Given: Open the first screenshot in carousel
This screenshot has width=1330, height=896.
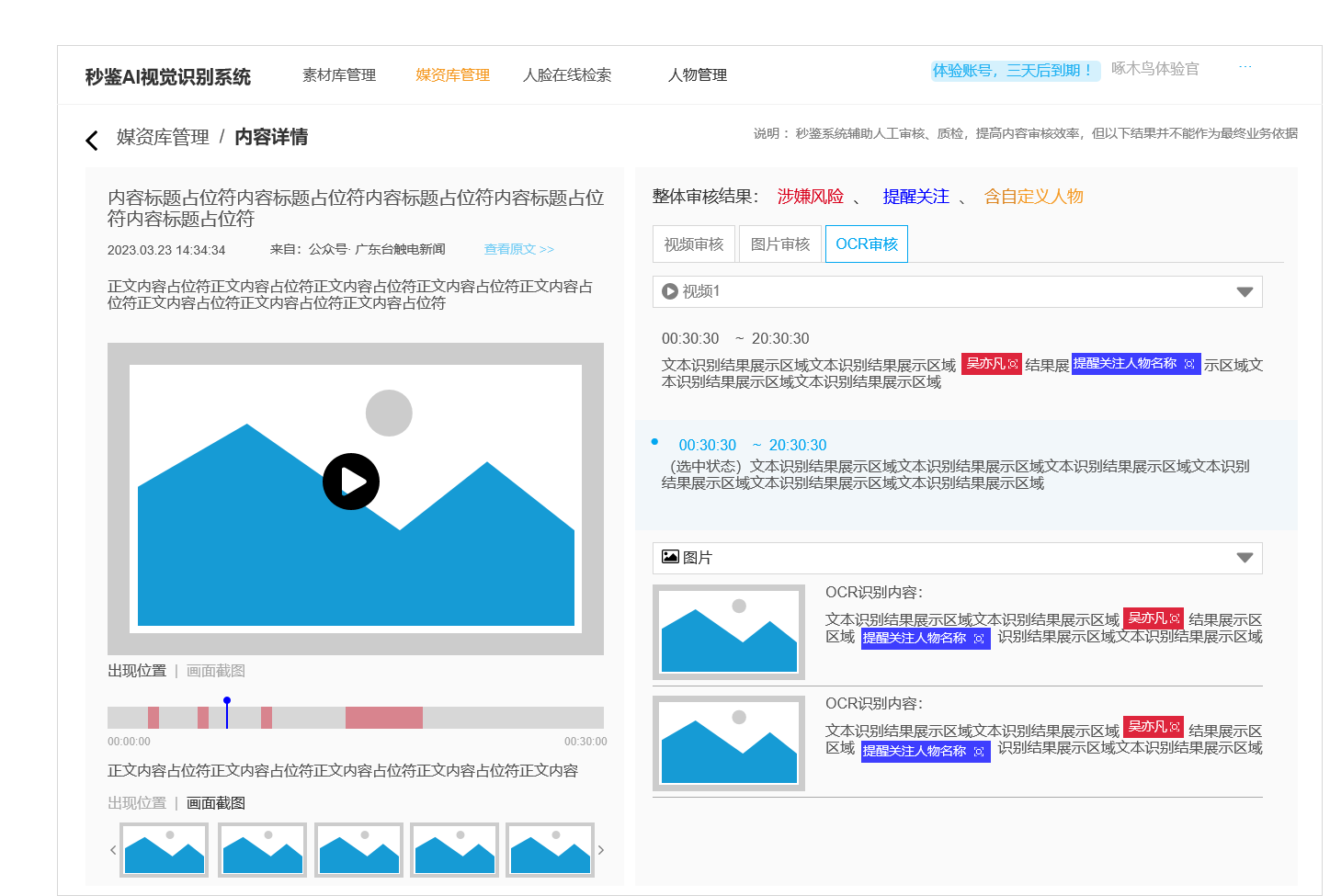Looking at the screenshot, I should [165, 850].
